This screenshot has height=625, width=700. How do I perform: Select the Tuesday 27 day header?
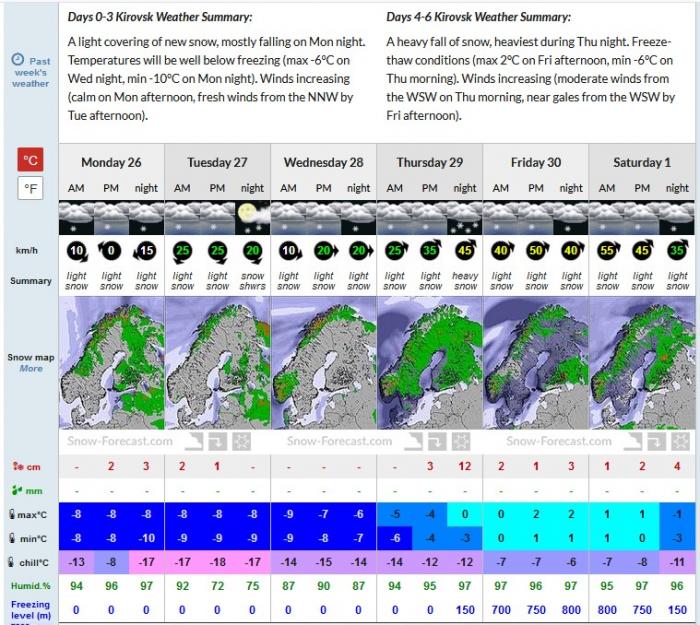217,162
